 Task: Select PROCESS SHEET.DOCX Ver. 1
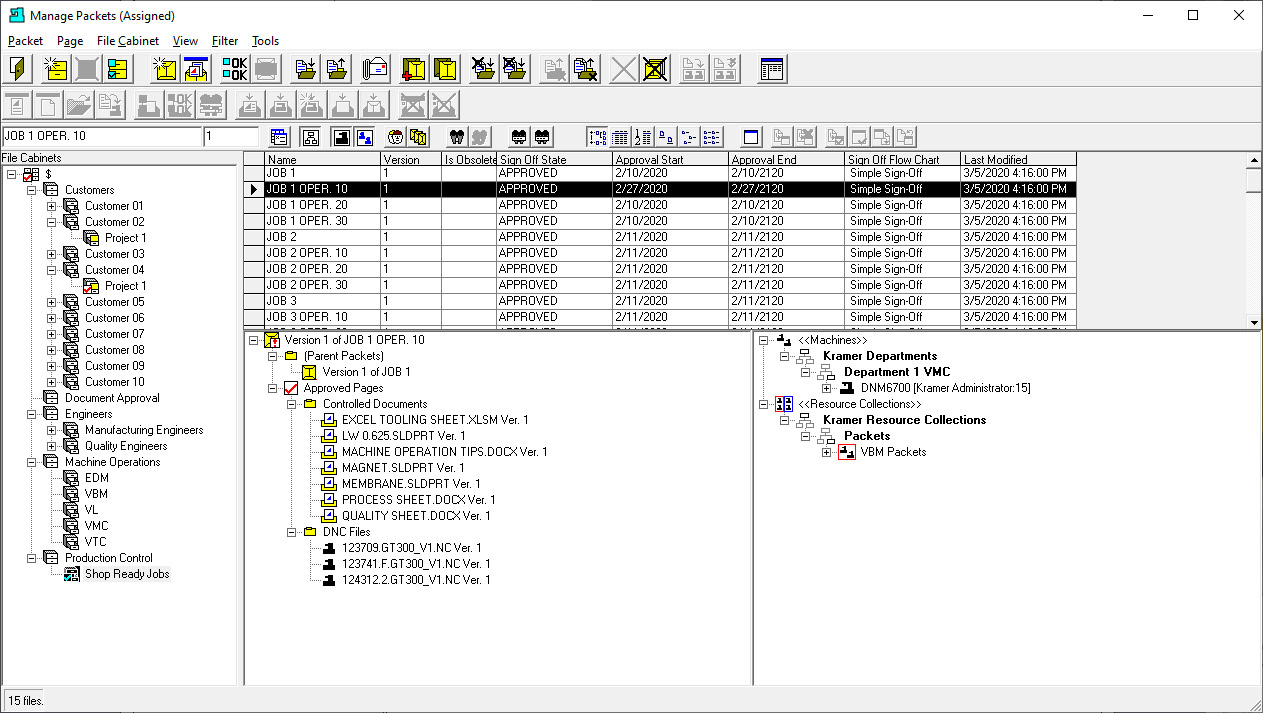click(418, 500)
